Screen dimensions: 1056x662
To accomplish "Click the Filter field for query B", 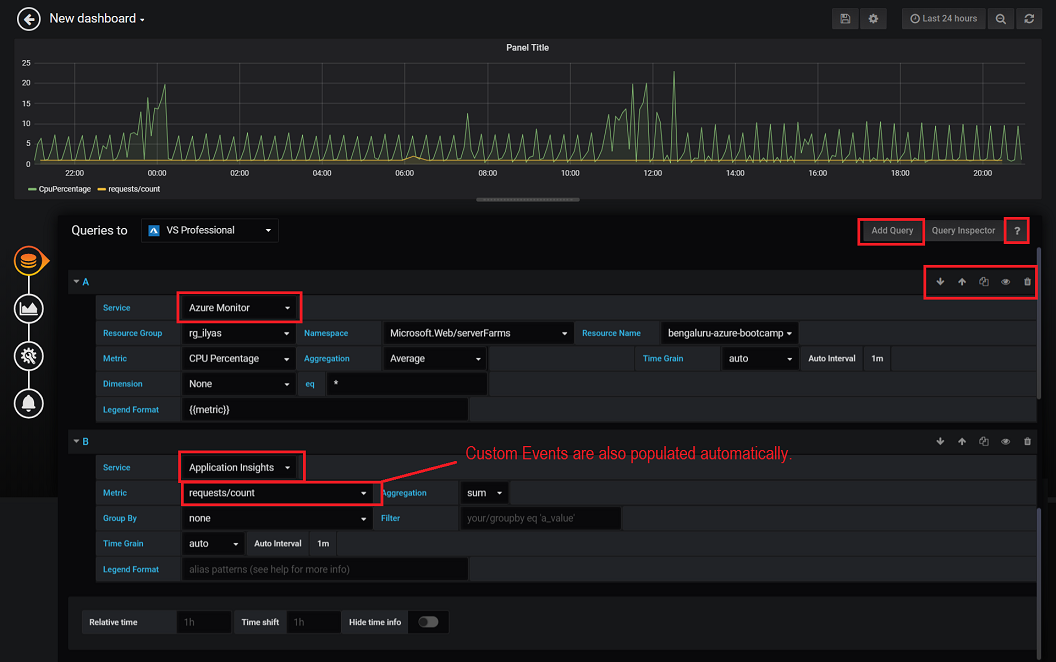I will tap(540, 519).
